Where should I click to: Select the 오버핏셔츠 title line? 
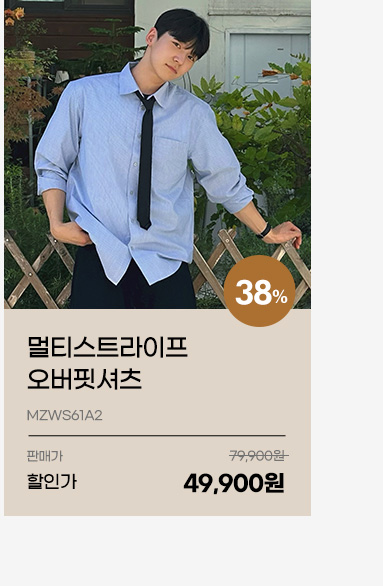(84, 379)
